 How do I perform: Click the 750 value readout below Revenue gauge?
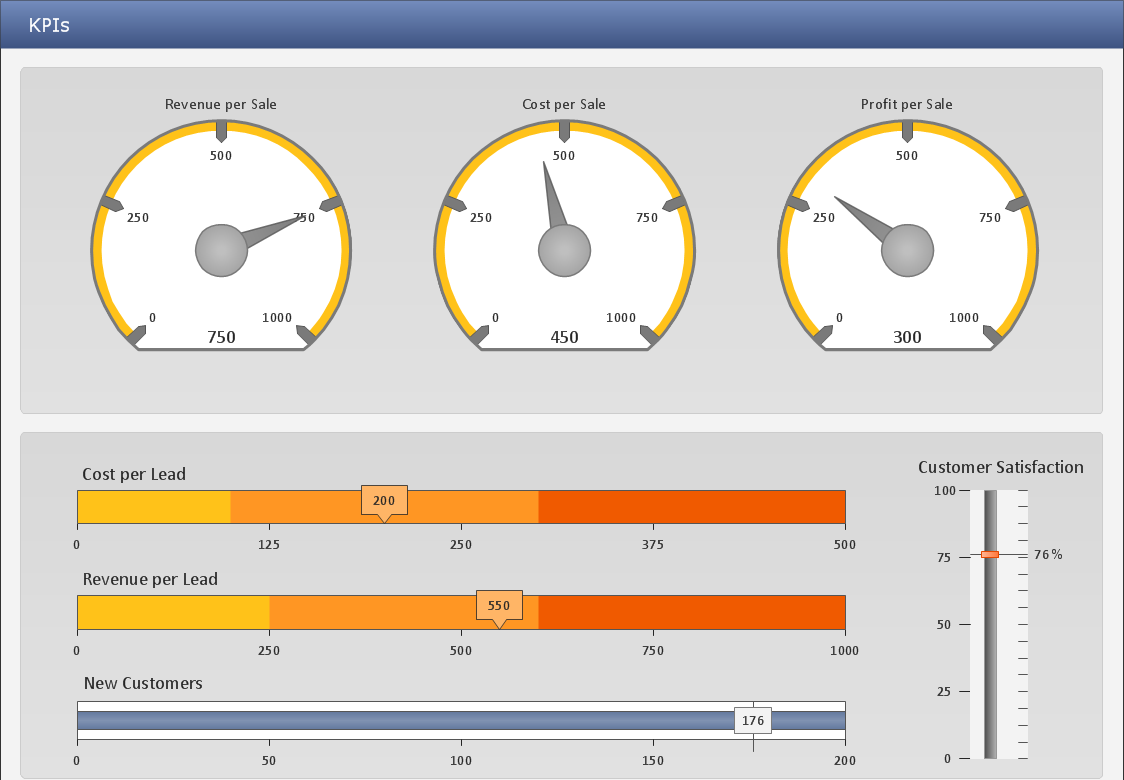coord(222,337)
